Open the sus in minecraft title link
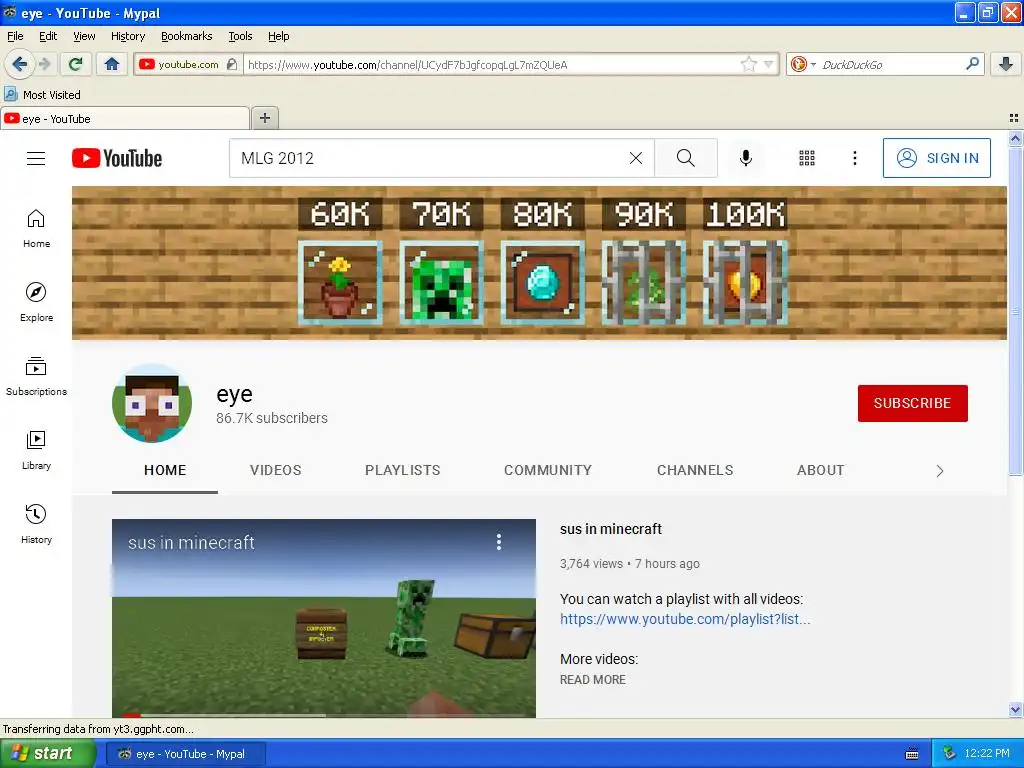This screenshot has height=768, width=1024. 611,529
